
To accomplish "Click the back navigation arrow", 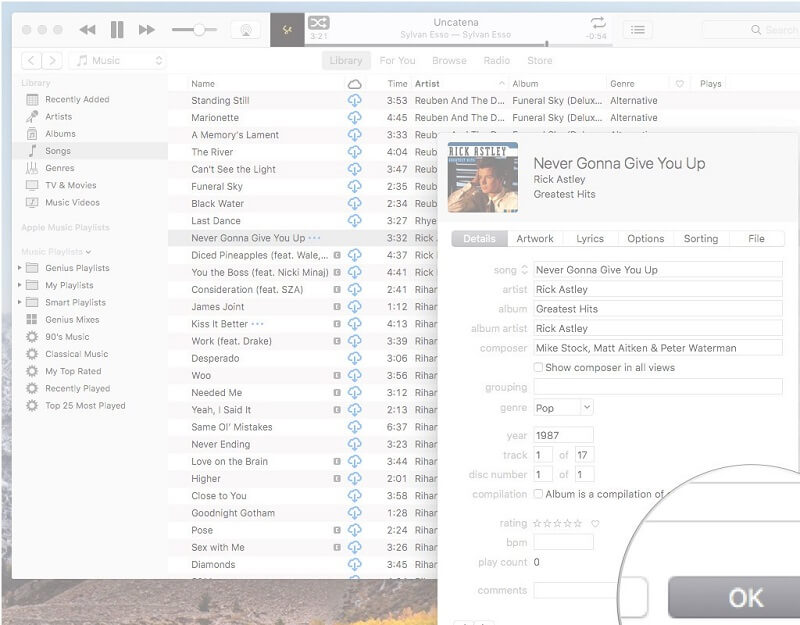I will point(29,60).
